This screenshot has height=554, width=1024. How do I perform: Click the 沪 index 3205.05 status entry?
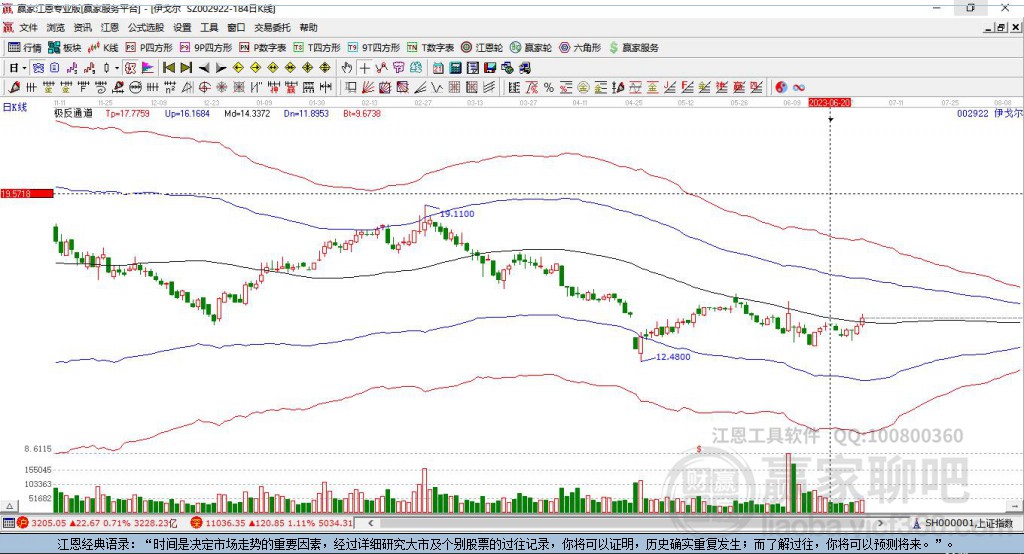click(x=97, y=523)
